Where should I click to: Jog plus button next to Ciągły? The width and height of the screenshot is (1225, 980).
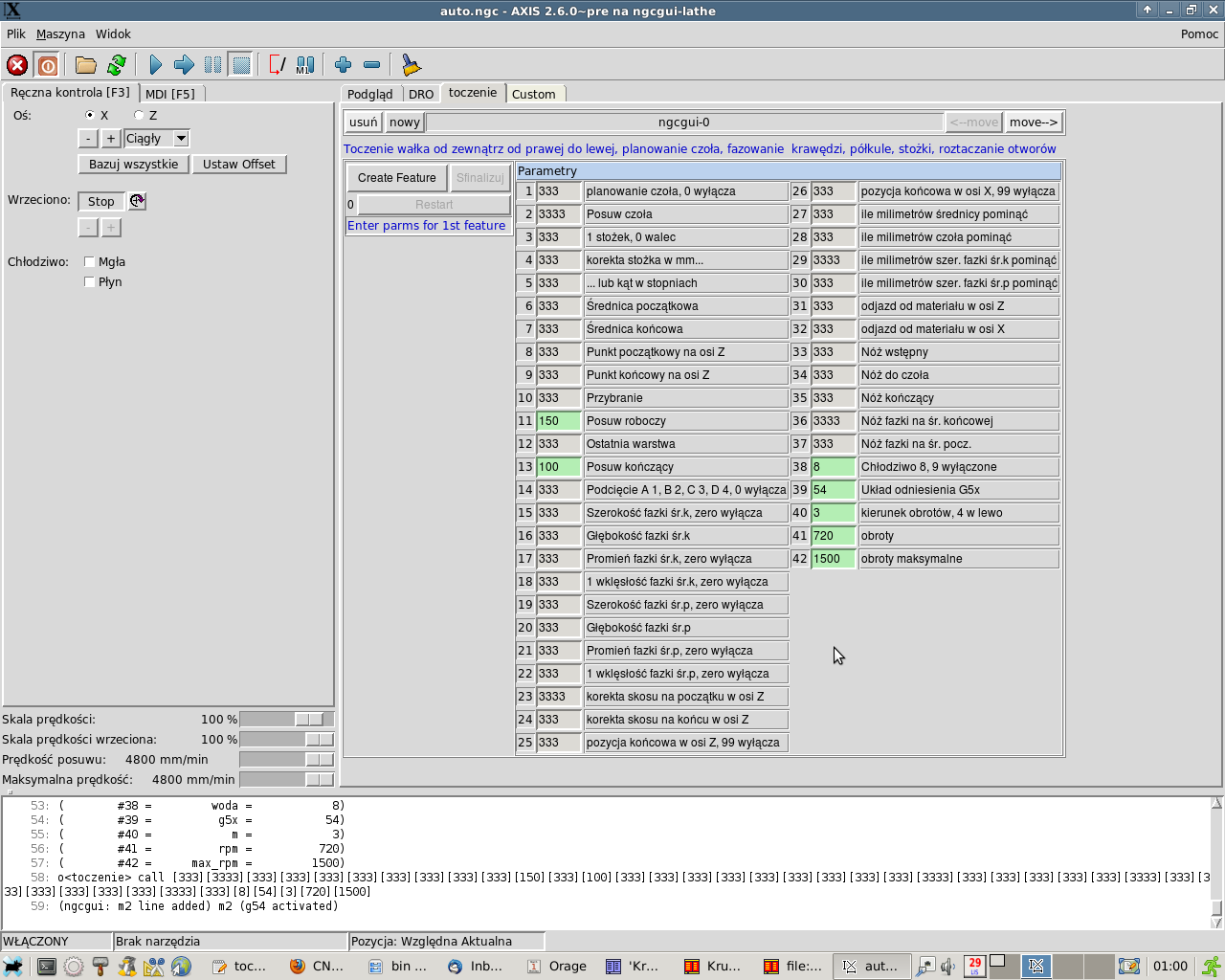pyautogui.click(x=111, y=139)
